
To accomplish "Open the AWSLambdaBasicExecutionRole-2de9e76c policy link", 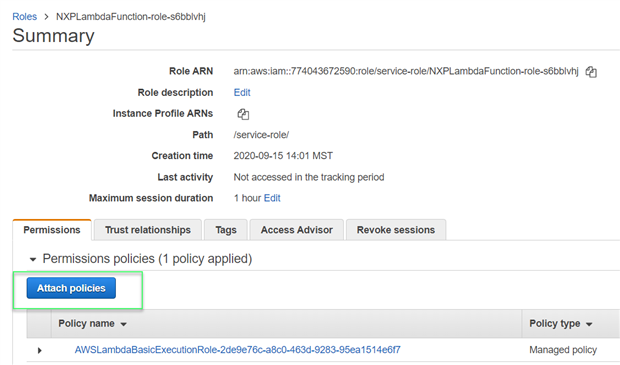I will 237,350.
